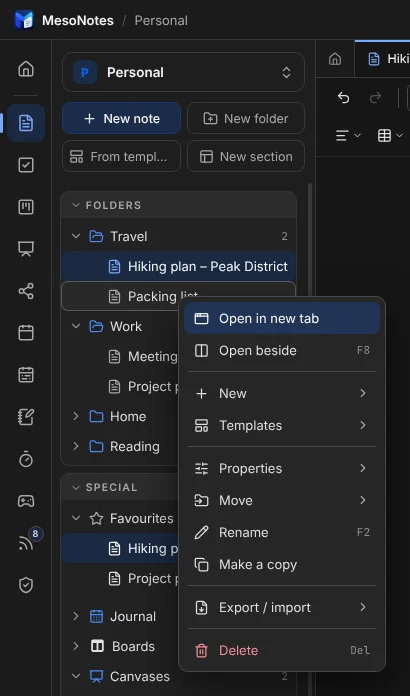Open the Share graph icon in rail
The height and width of the screenshot is (696, 410).
pos(26,291)
